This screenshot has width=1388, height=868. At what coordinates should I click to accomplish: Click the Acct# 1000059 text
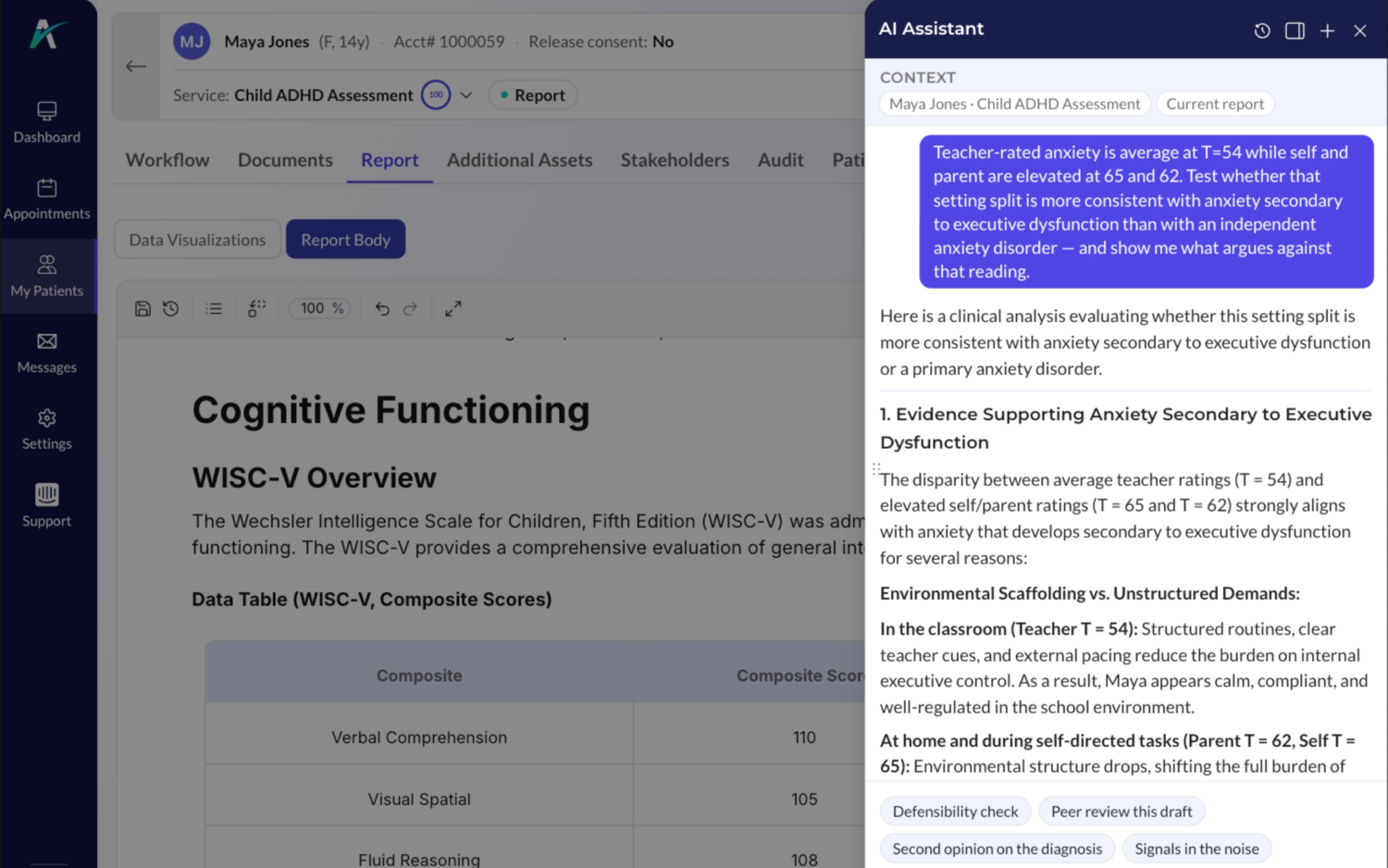[x=449, y=42]
